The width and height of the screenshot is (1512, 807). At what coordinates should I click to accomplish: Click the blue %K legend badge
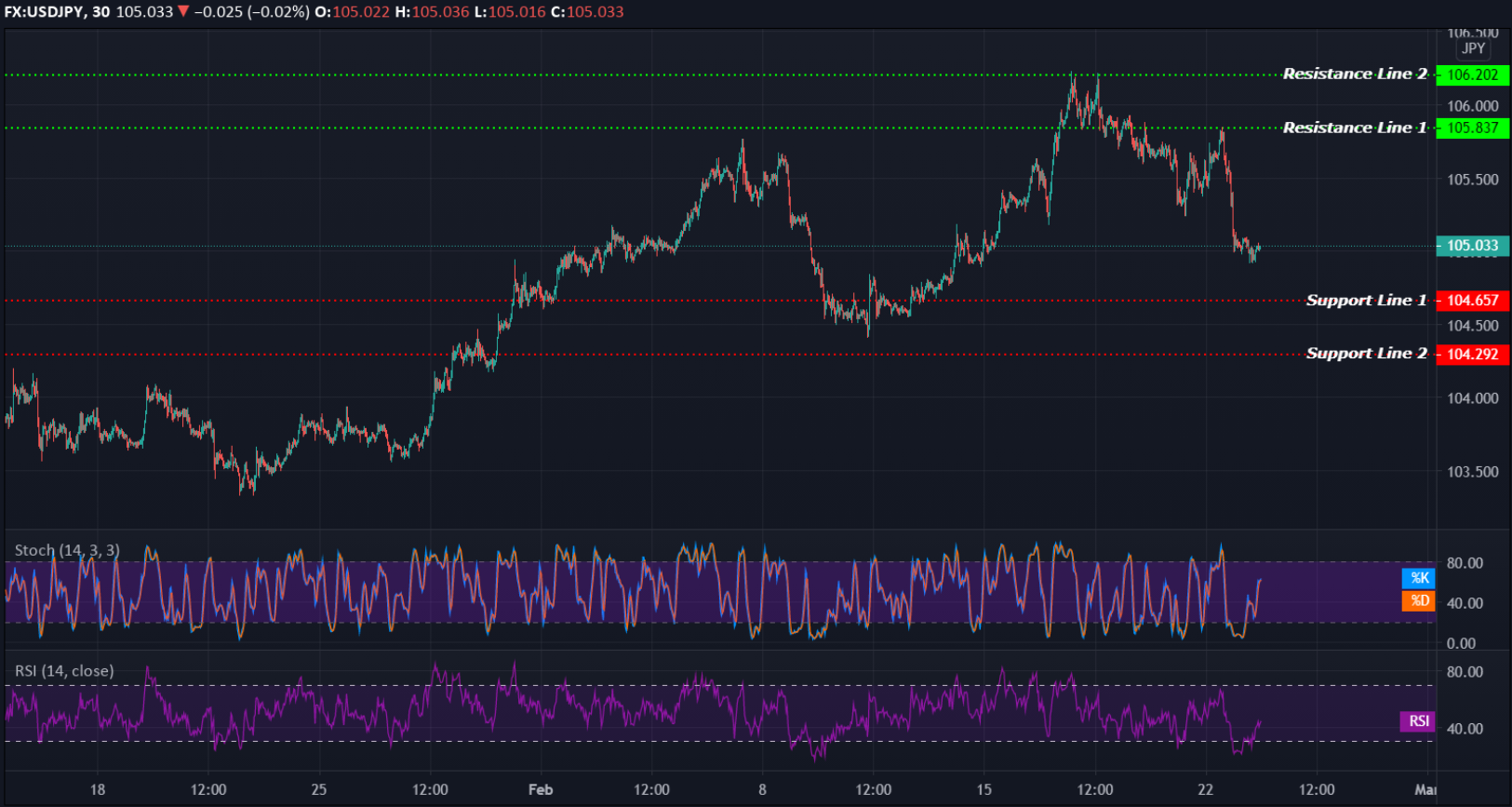1419,578
